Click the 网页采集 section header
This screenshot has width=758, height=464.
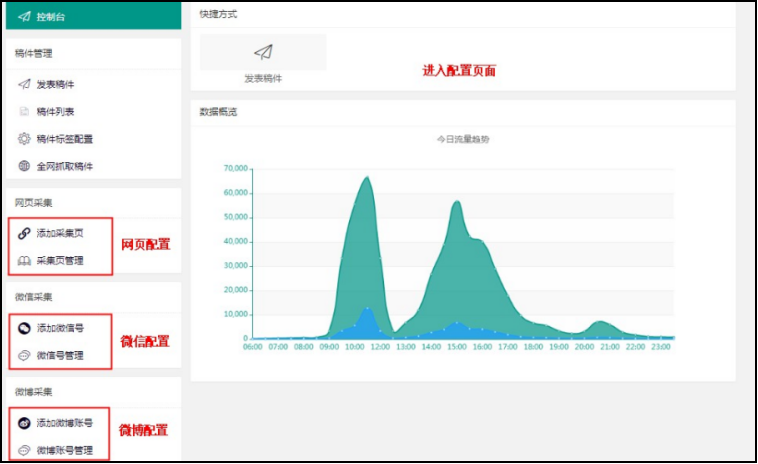click(x=33, y=203)
